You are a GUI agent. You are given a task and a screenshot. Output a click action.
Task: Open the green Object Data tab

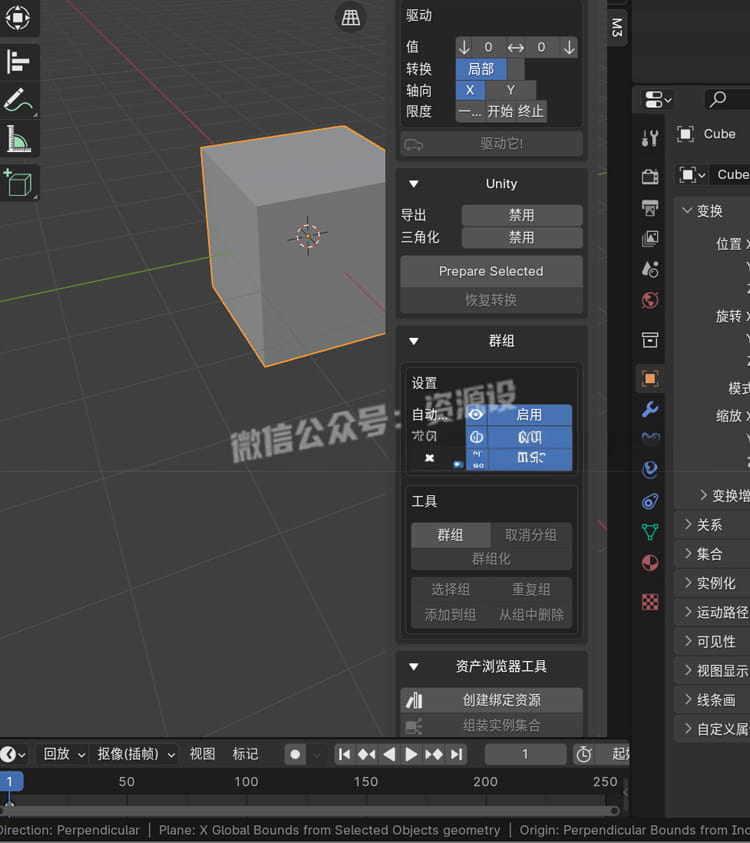[650, 532]
